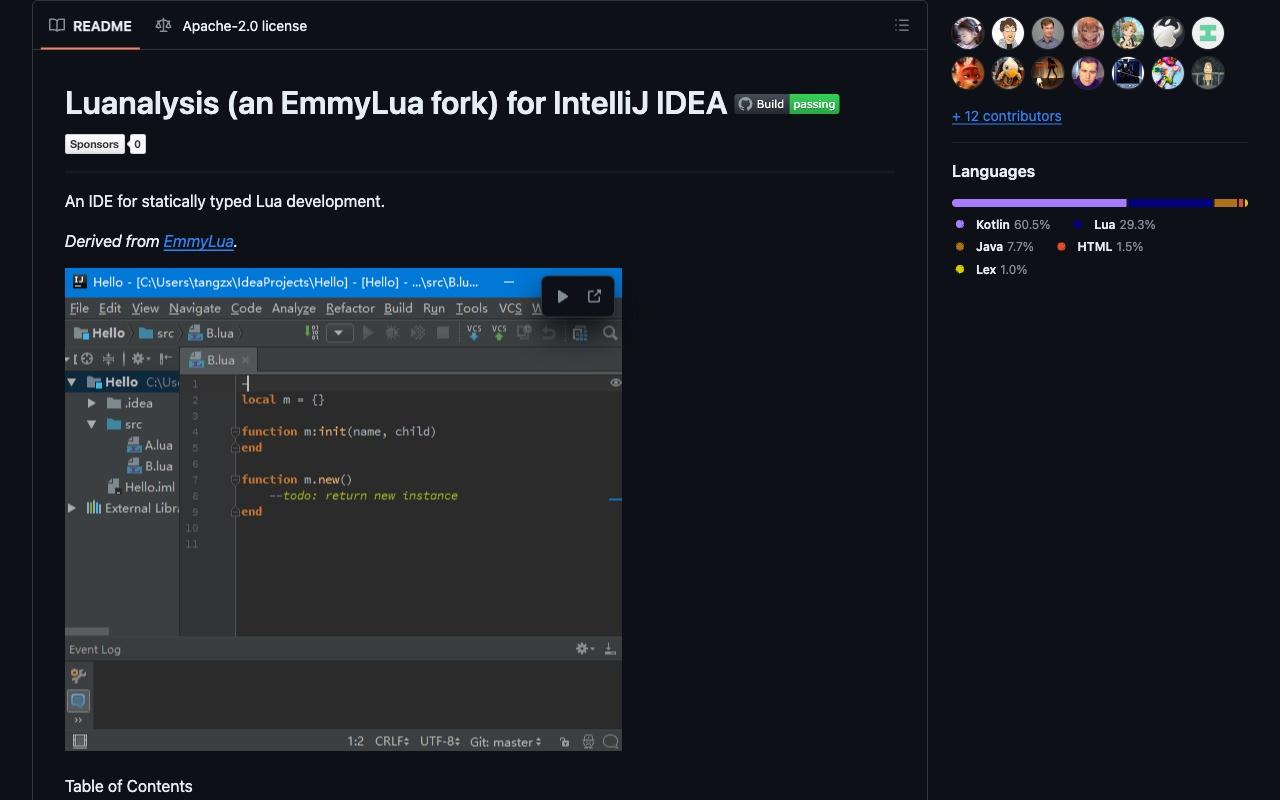Image resolution: width=1280 pixels, height=800 pixels.
Task: Click the dark blue Lua segment of language bar
Action: click(1170, 203)
